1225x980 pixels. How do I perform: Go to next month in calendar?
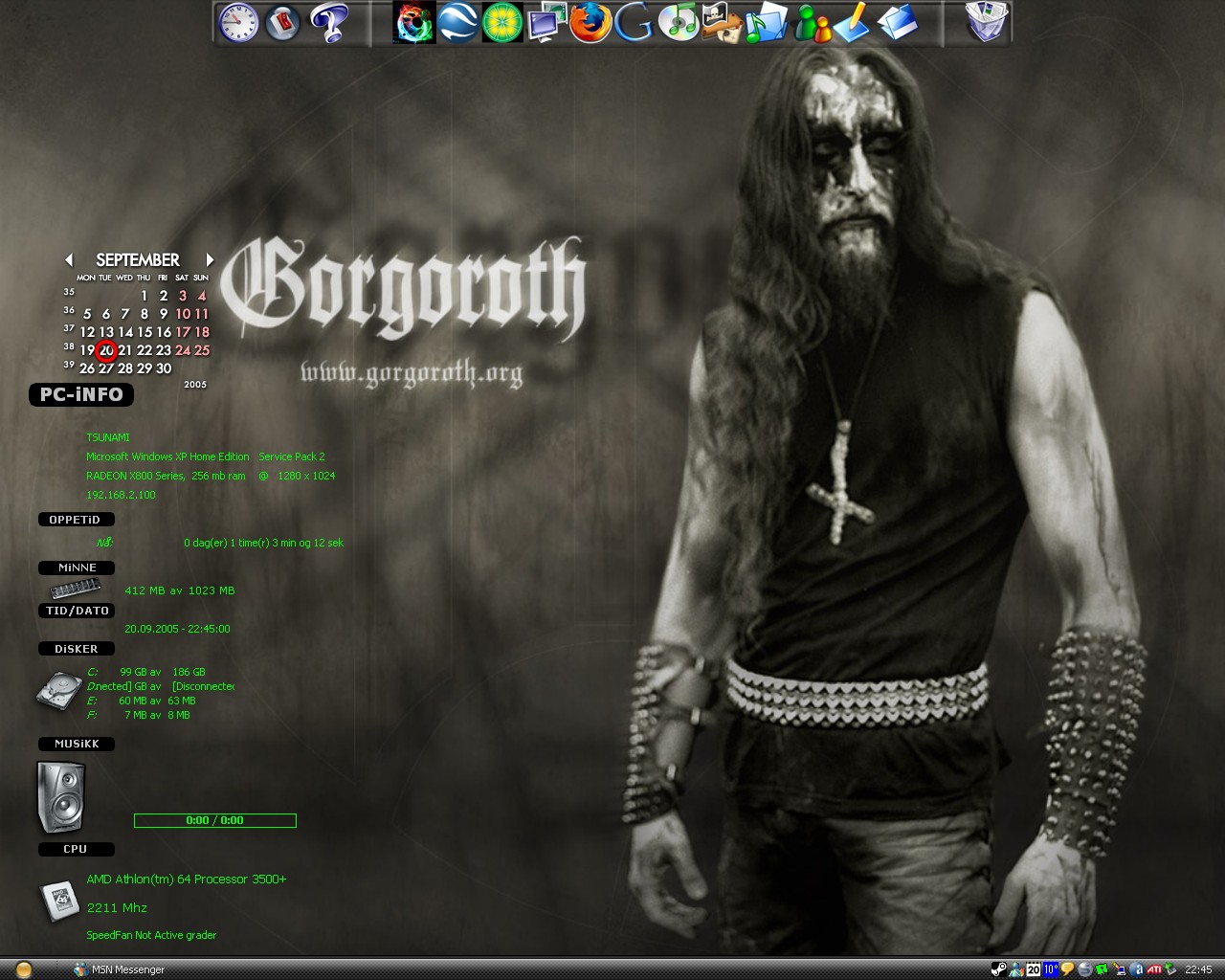tap(210, 259)
